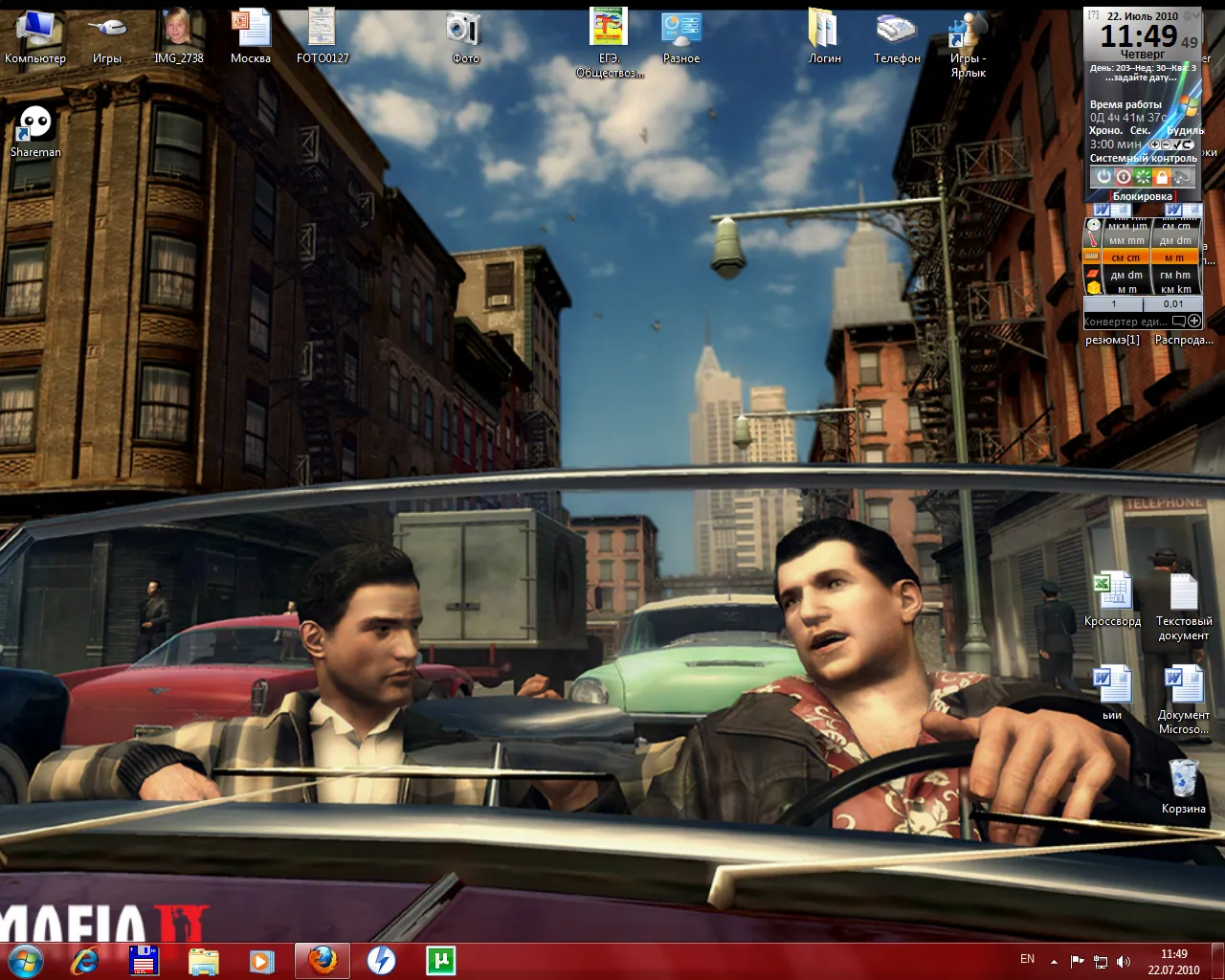
Task: Click the EN language indicator
Action: point(1027,959)
